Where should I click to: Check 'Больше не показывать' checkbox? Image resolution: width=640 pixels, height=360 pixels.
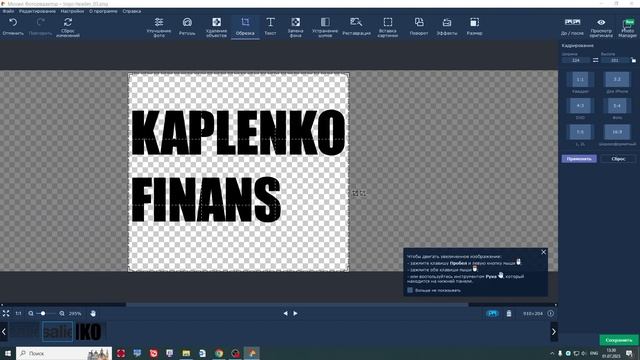point(410,290)
